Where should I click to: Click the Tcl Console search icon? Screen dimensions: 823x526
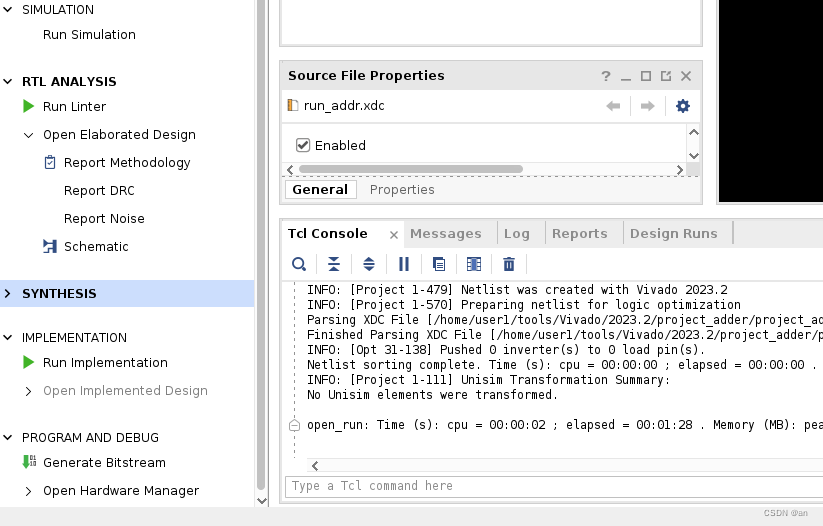pyautogui.click(x=299, y=264)
